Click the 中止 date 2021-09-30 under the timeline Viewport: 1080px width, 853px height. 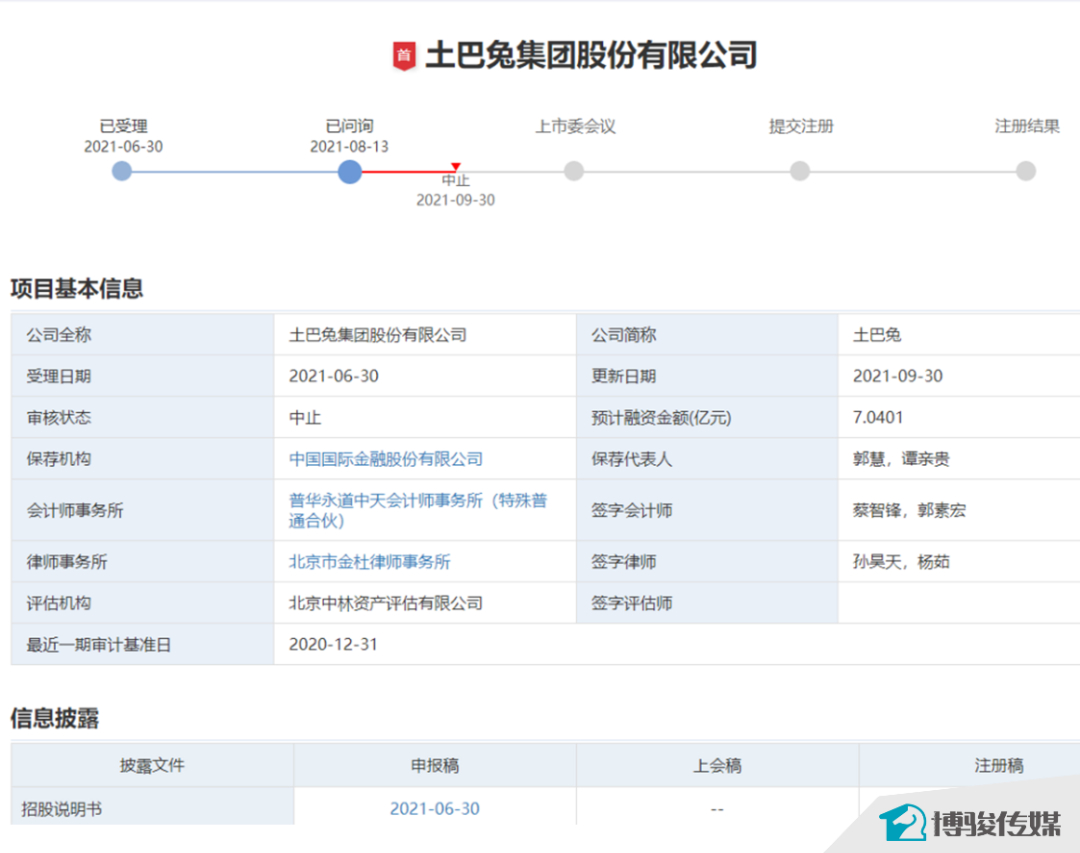coord(455,200)
